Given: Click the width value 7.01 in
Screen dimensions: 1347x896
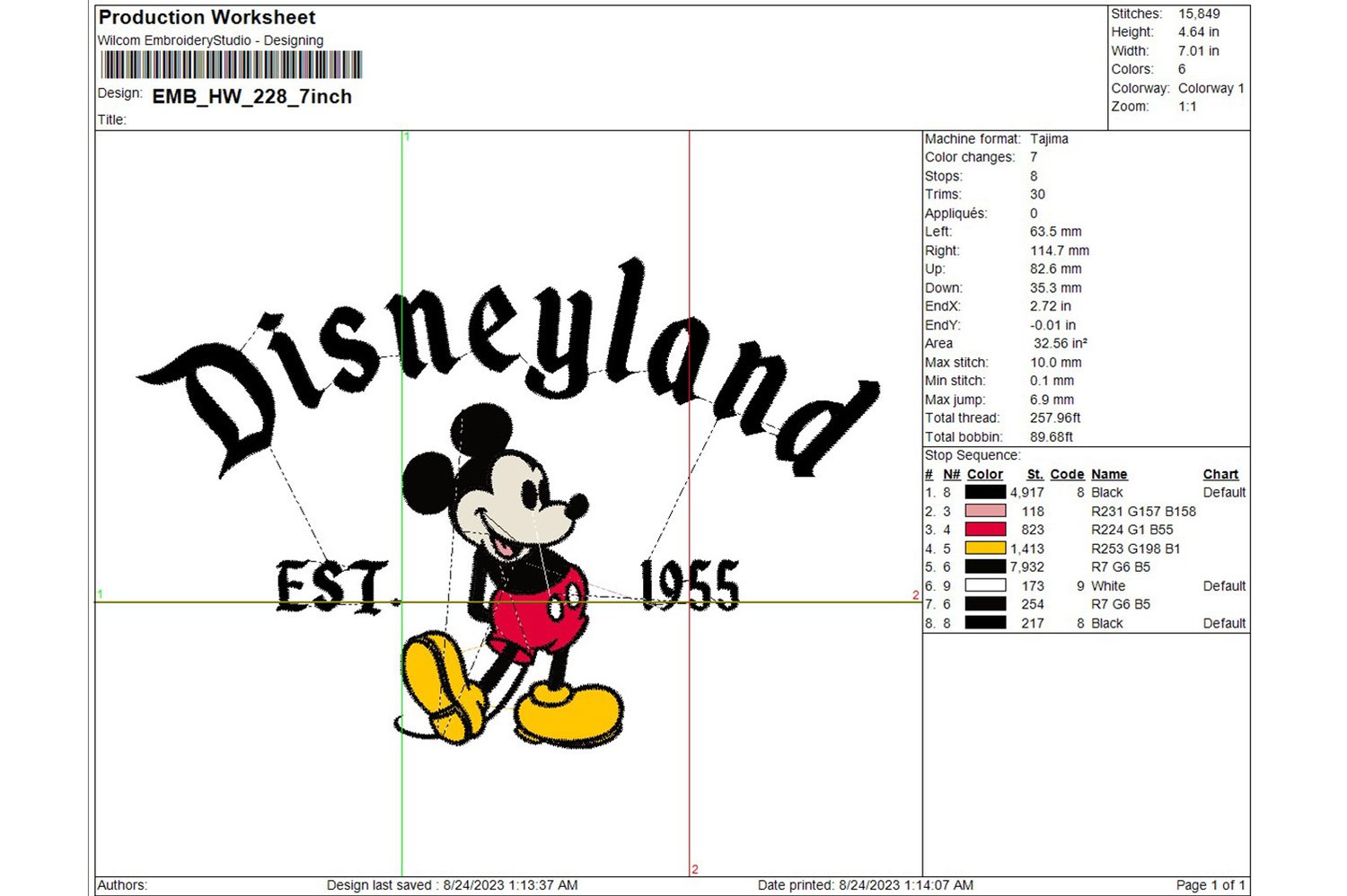Looking at the screenshot, I should pyautogui.click(x=1199, y=51).
